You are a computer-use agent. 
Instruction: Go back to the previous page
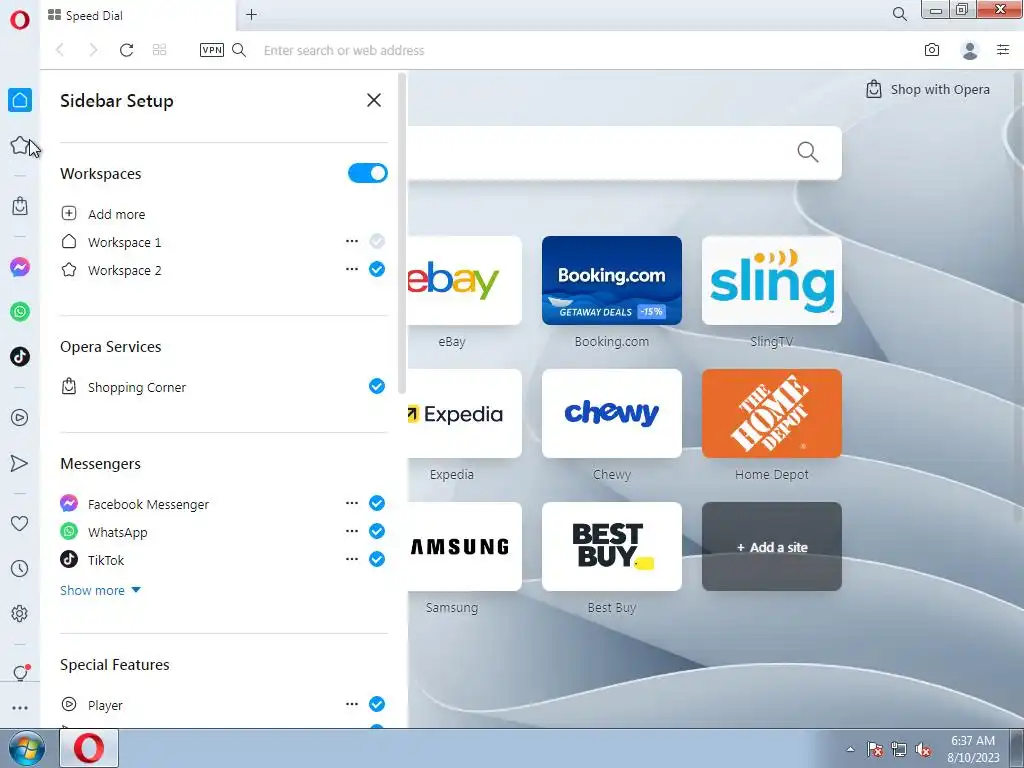click(x=60, y=50)
